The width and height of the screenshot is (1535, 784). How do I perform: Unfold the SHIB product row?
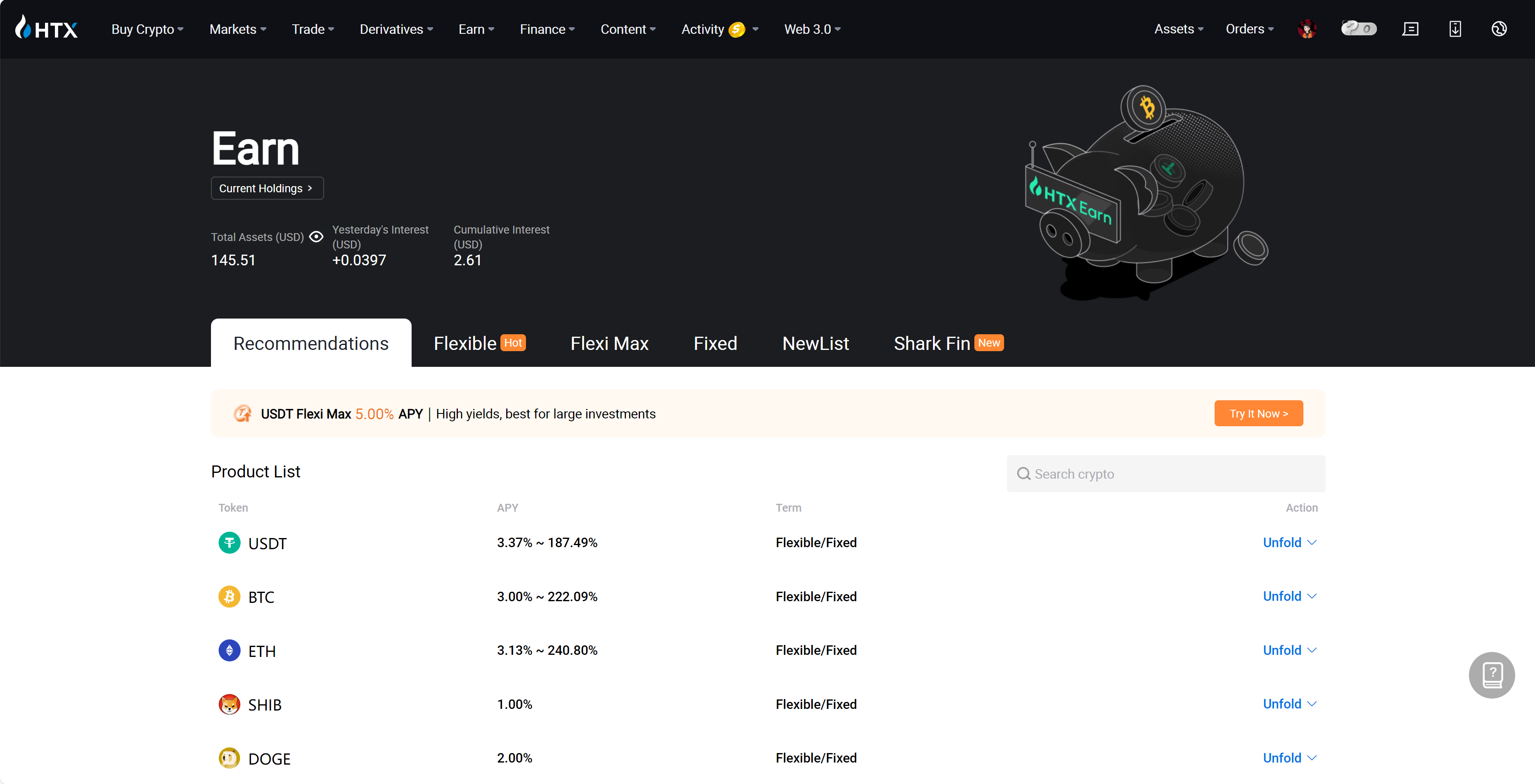pos(1289,704)
